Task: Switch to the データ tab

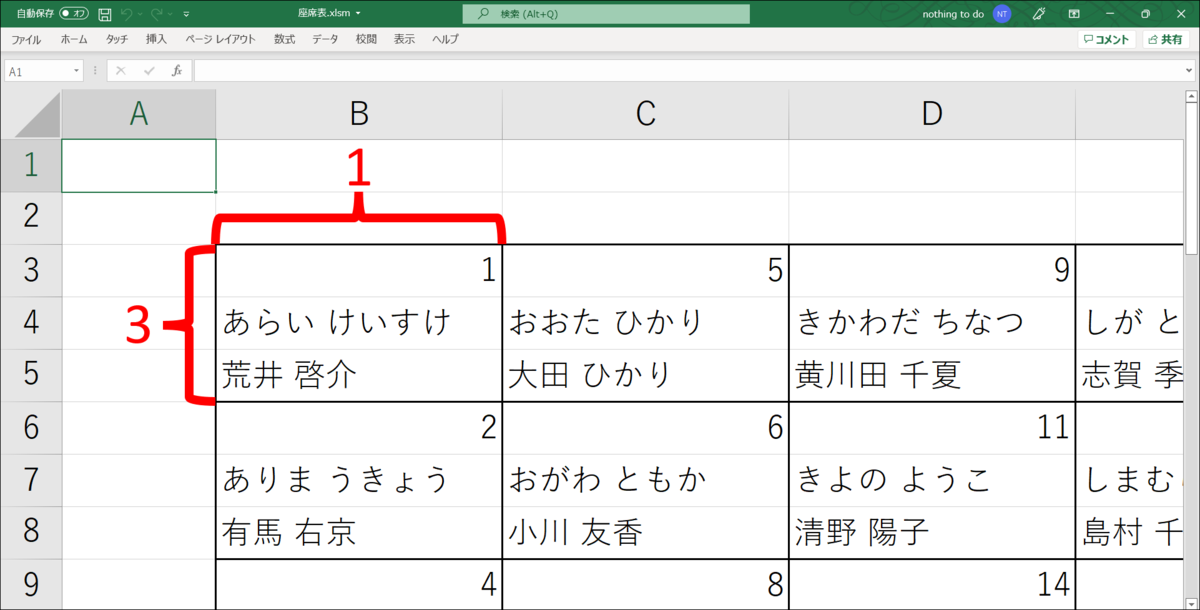Action: click(325, 39)
